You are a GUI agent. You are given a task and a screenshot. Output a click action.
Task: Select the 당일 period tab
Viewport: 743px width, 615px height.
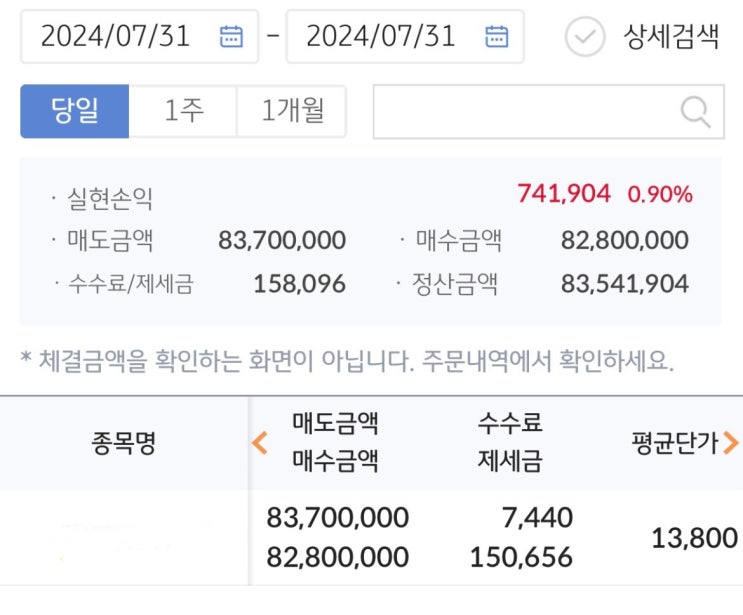coord(75,111)
